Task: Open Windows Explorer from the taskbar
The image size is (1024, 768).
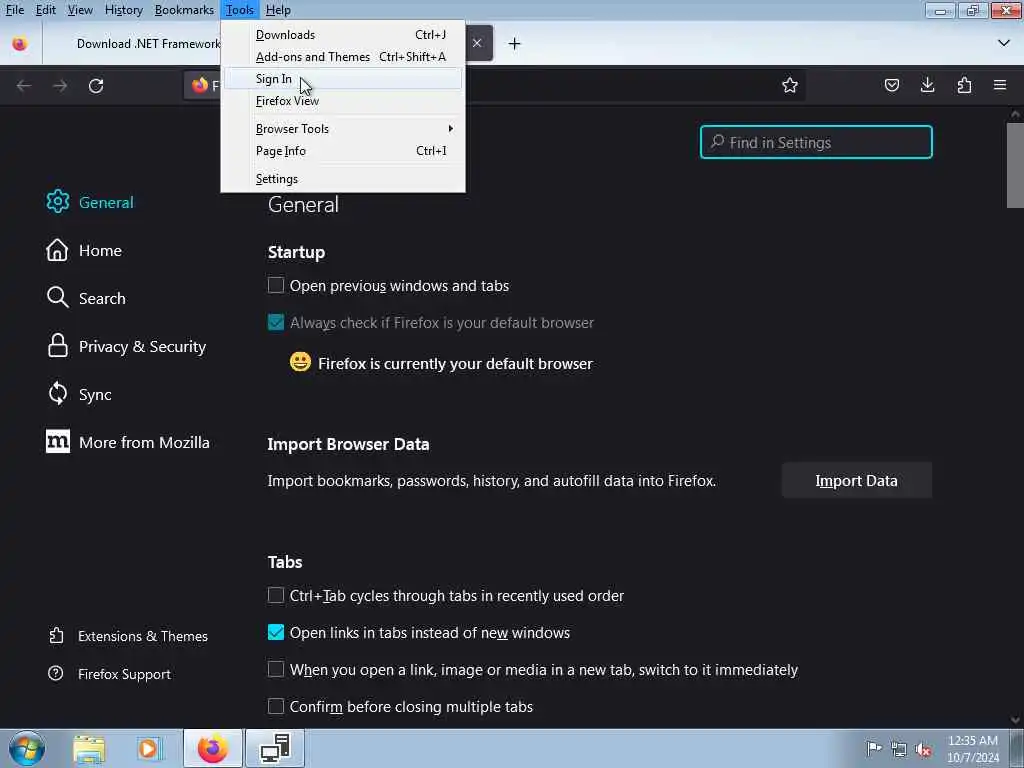Action: [89, 749]
